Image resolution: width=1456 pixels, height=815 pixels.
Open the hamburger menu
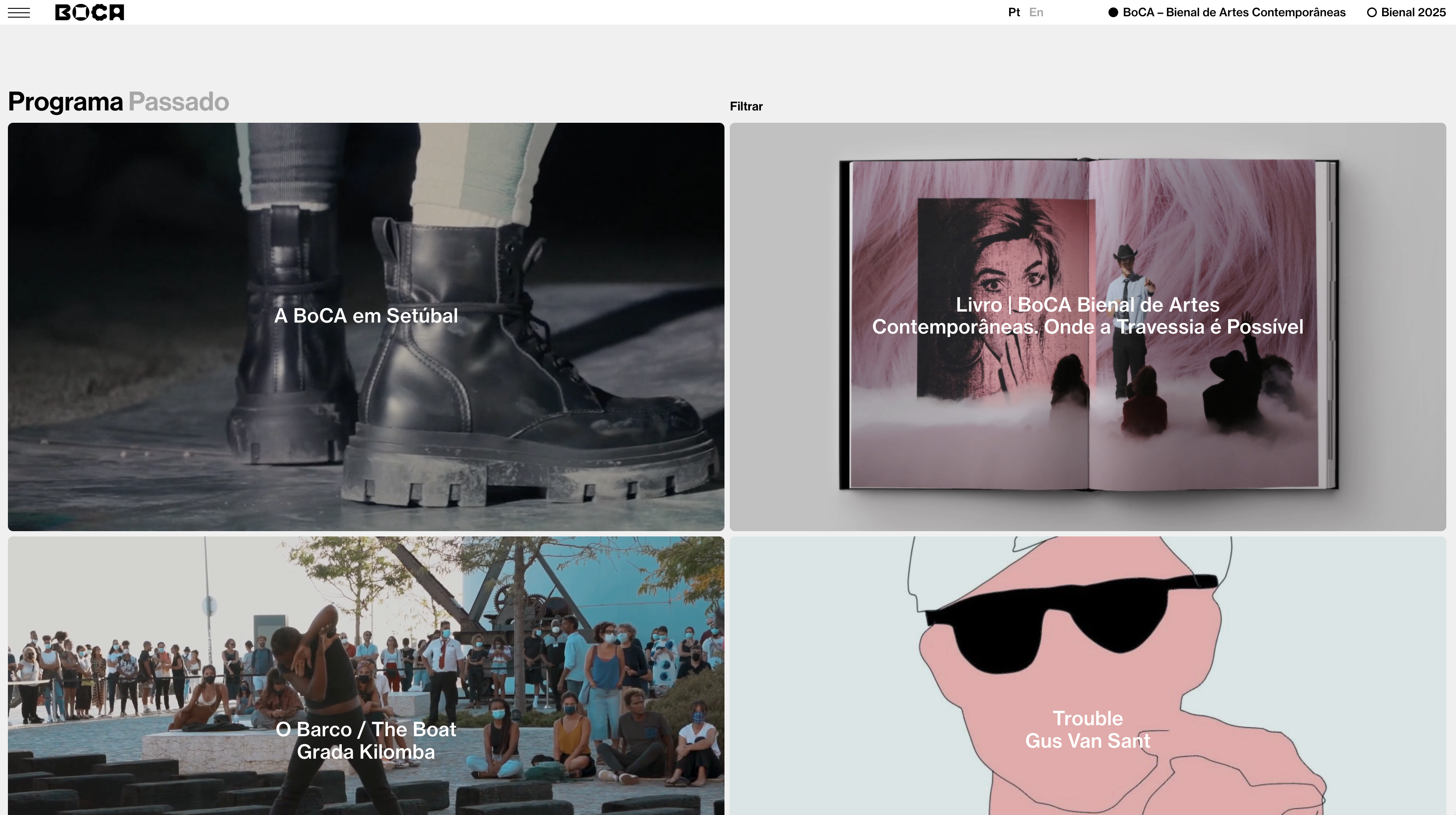coord(18,12)
